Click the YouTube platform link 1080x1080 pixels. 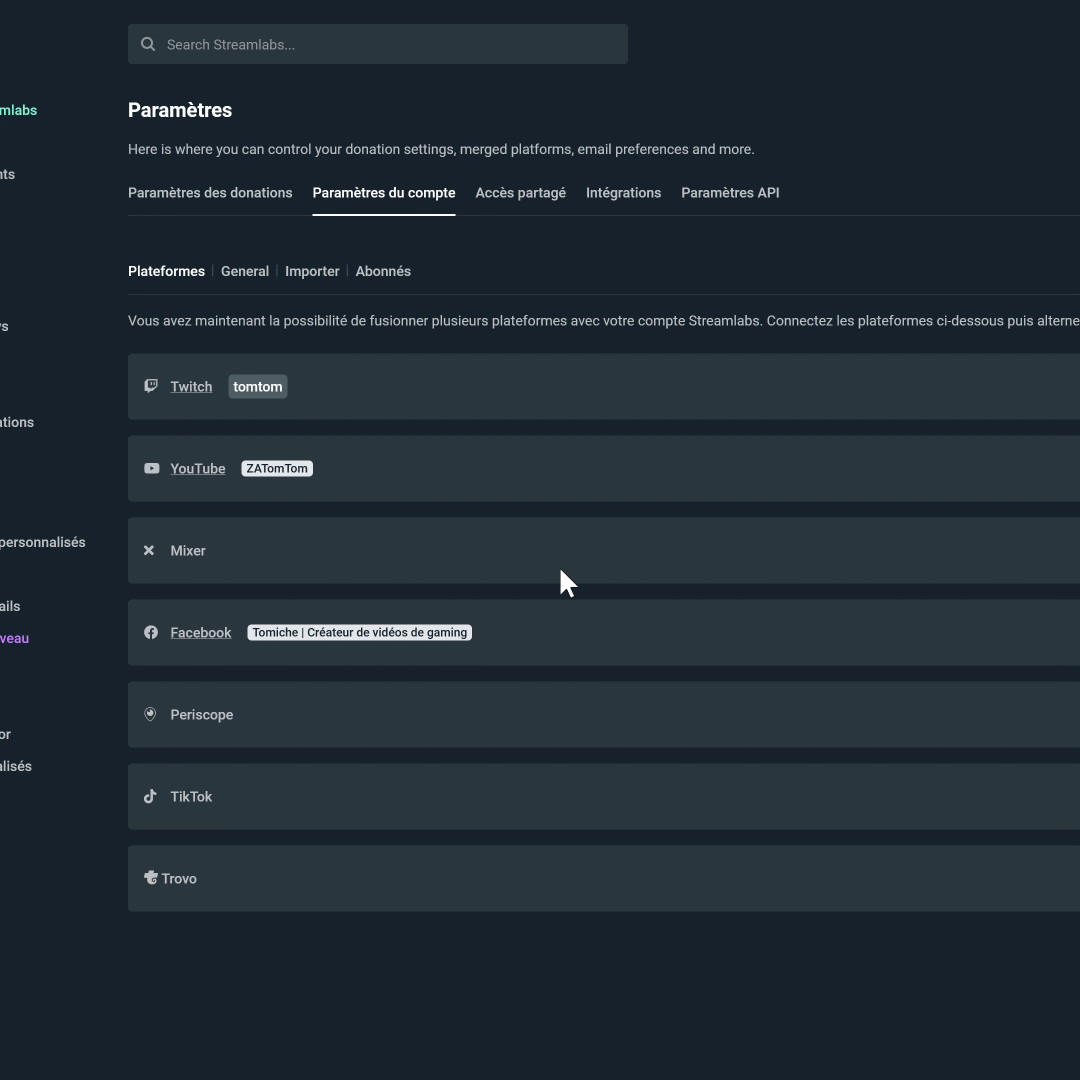click(198, 469)
